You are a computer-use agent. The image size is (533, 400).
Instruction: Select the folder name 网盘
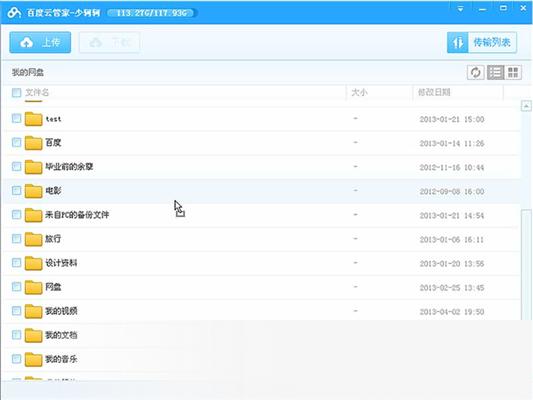[53, 287]
